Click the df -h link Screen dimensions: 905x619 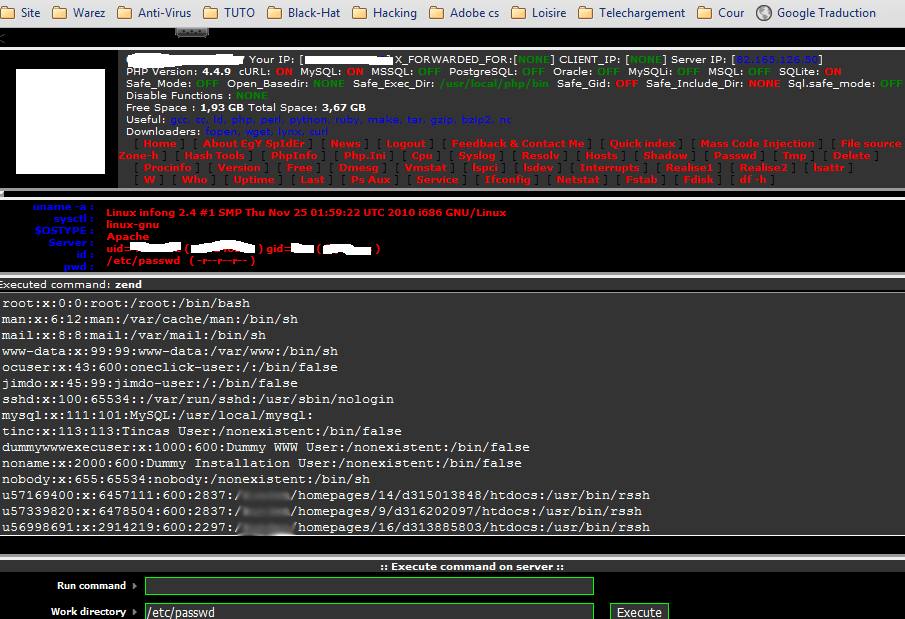click(753, 180)
